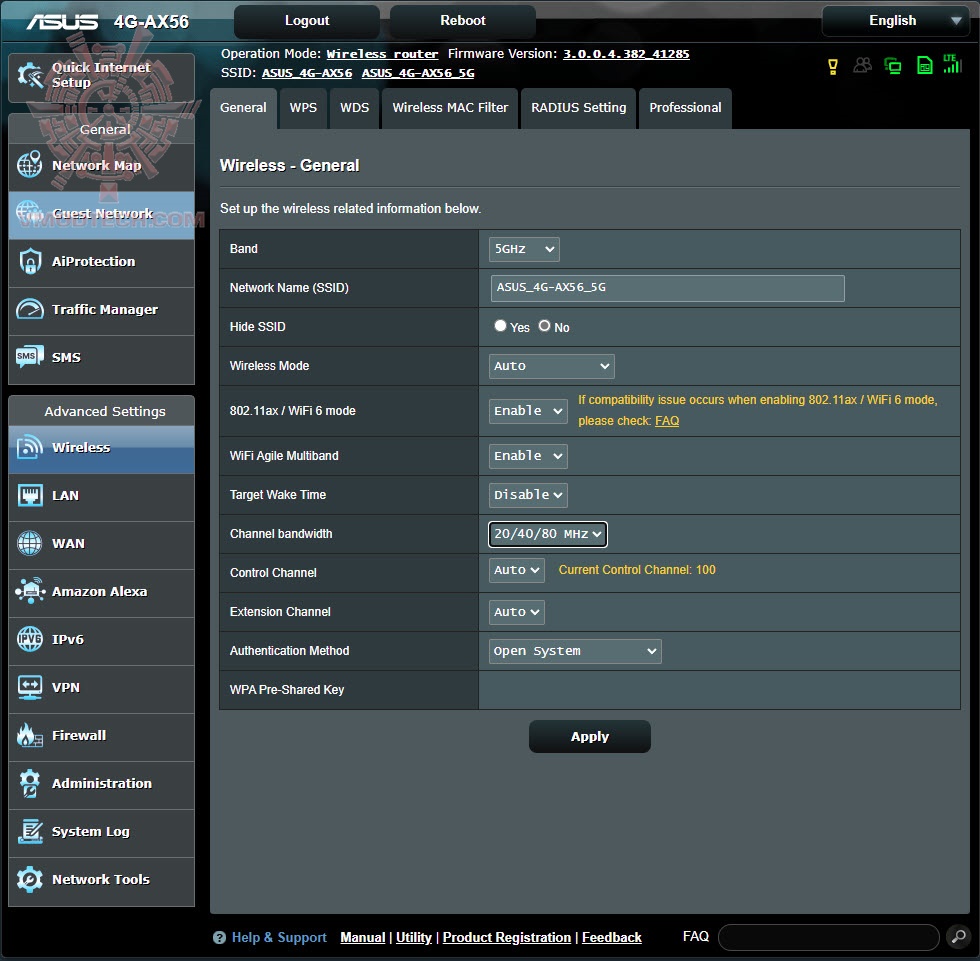Open the Band 5GHz dropdown

click(x=524, y=249)
